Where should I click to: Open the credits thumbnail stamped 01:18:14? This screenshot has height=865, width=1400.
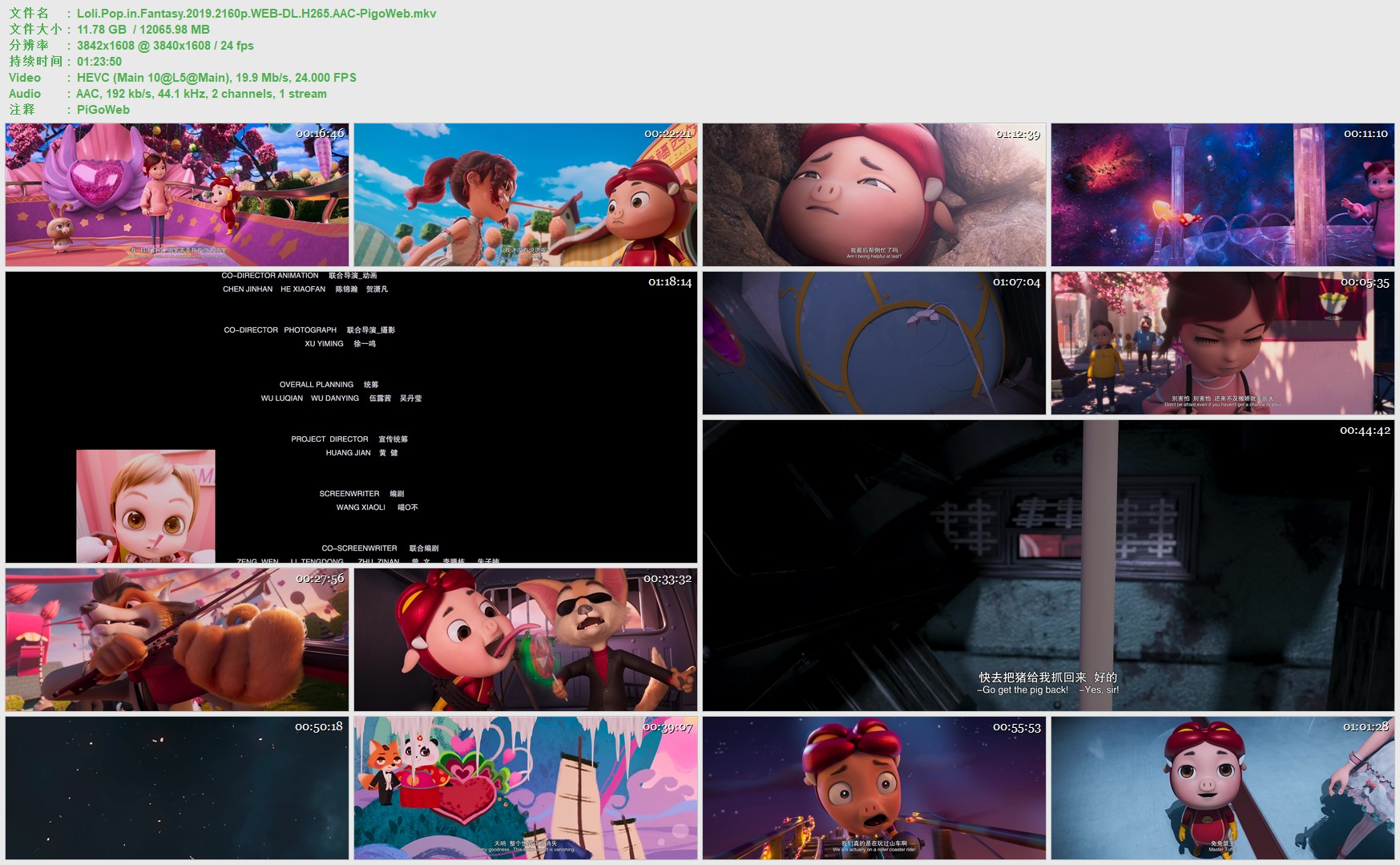(x=351, y=417)
